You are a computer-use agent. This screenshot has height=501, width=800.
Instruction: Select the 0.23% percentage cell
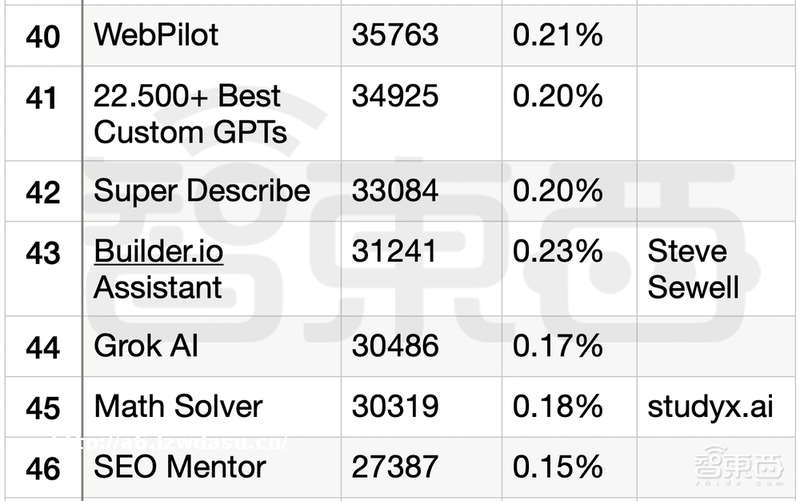(x=557, y=252)
